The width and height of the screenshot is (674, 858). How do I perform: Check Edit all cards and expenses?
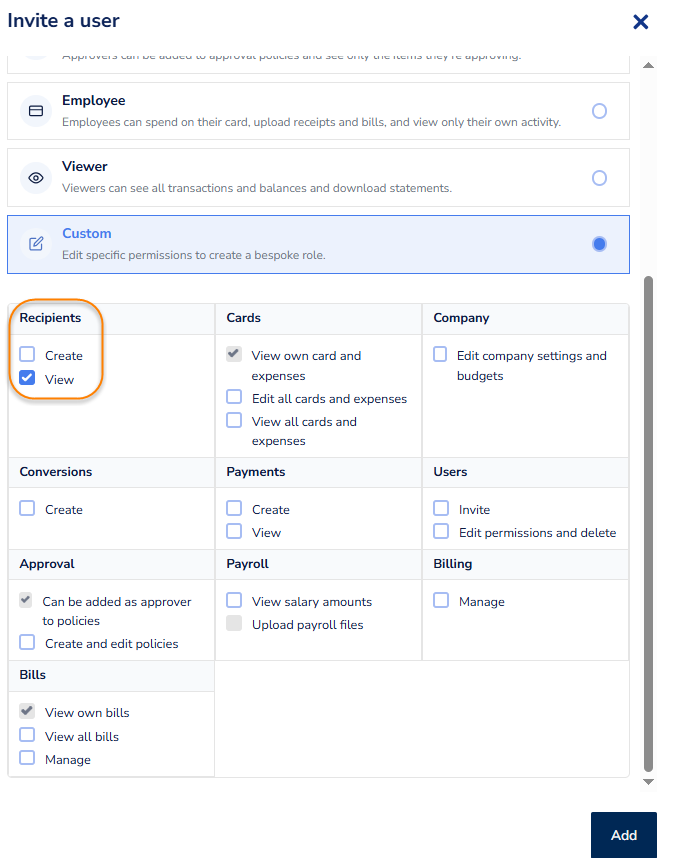tap(234, 398)
